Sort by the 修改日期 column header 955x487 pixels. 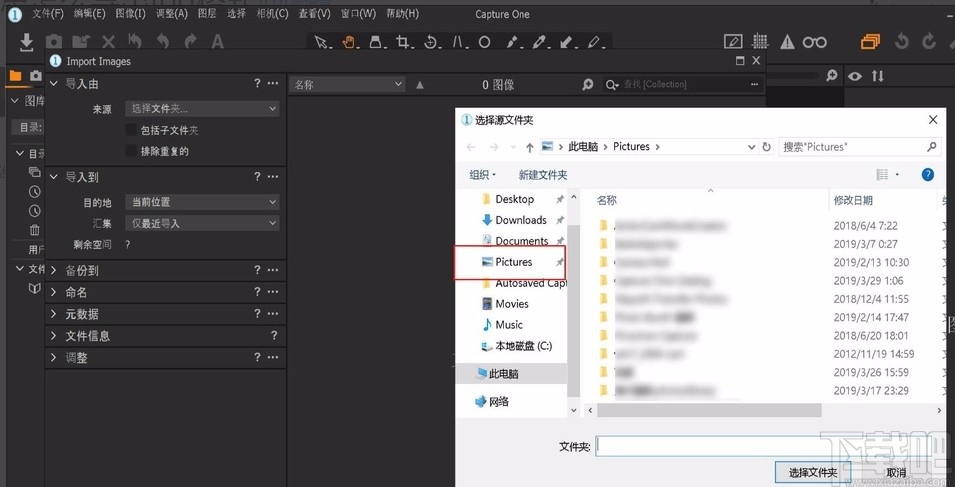pyautogui.click(x=853, y=200)
